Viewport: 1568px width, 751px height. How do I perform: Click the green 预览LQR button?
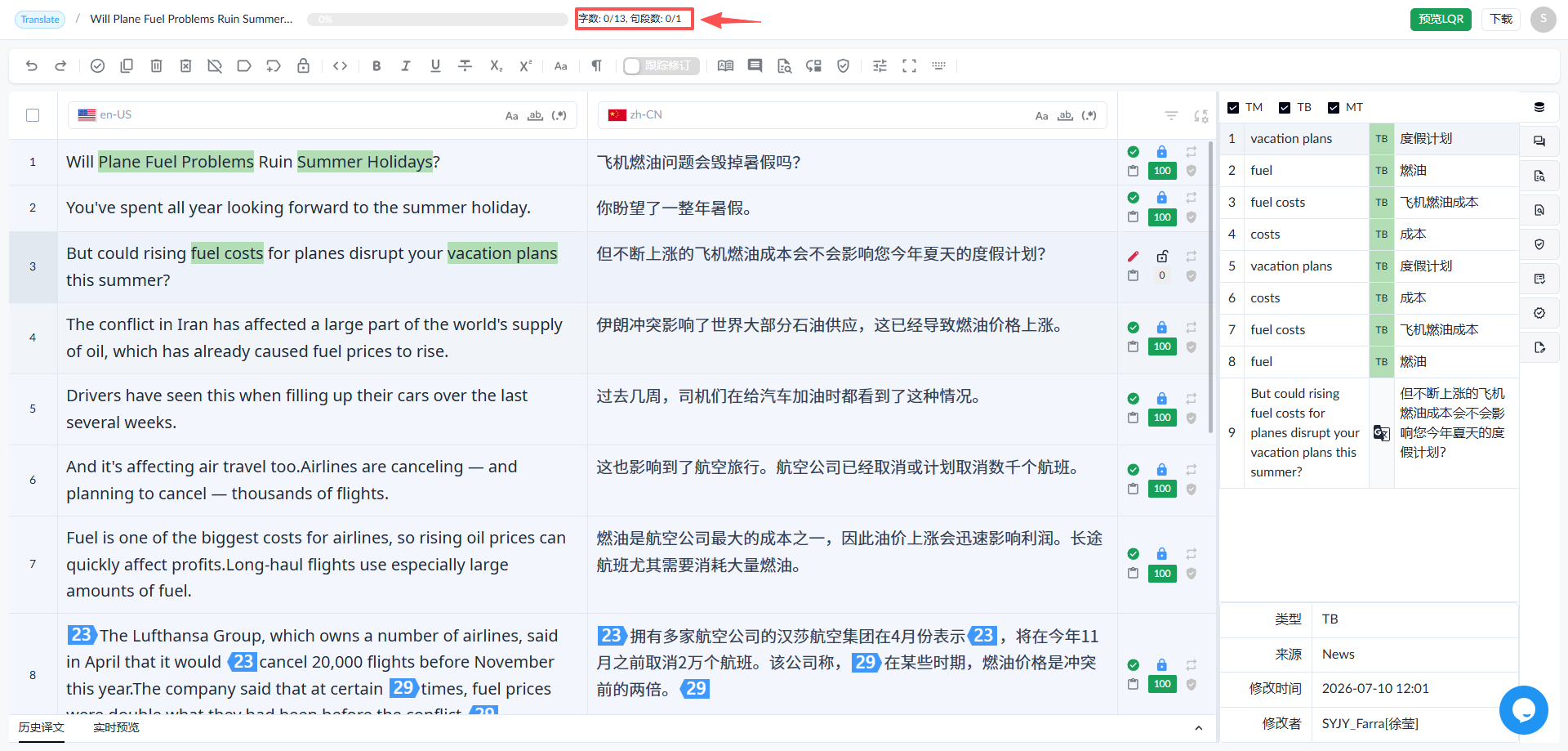point(1441,19)
